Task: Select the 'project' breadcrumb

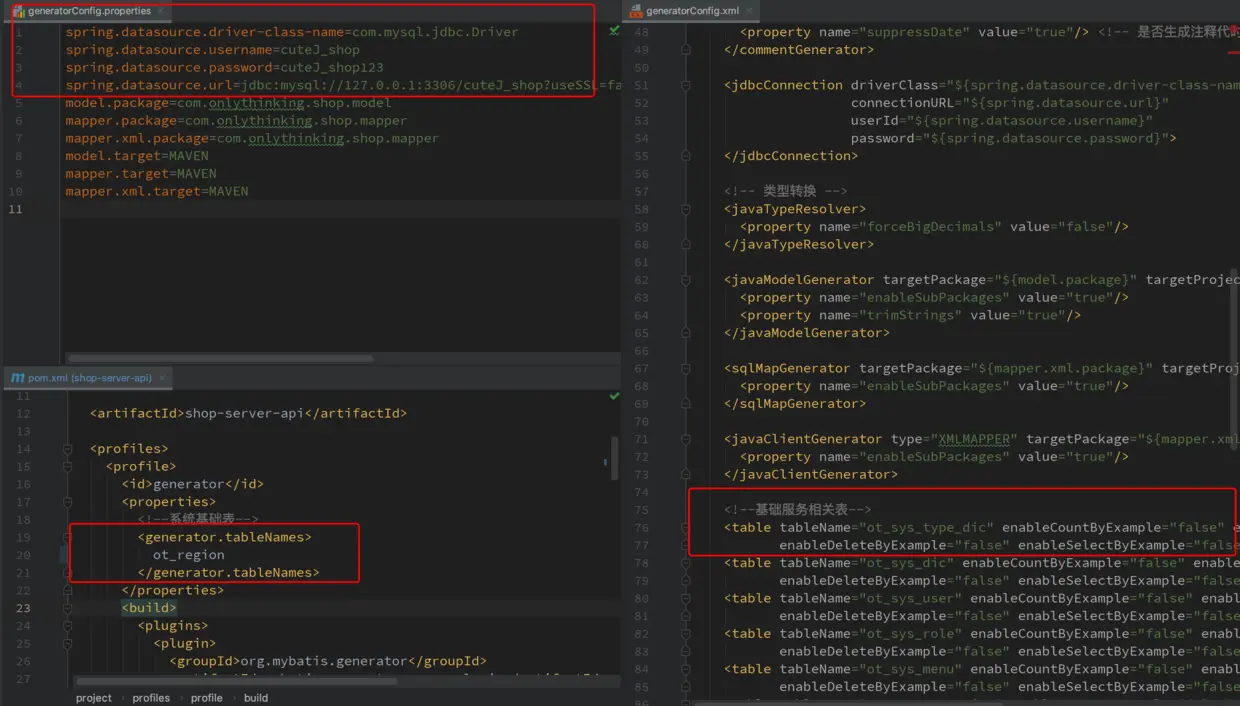Action: point(93,698)
